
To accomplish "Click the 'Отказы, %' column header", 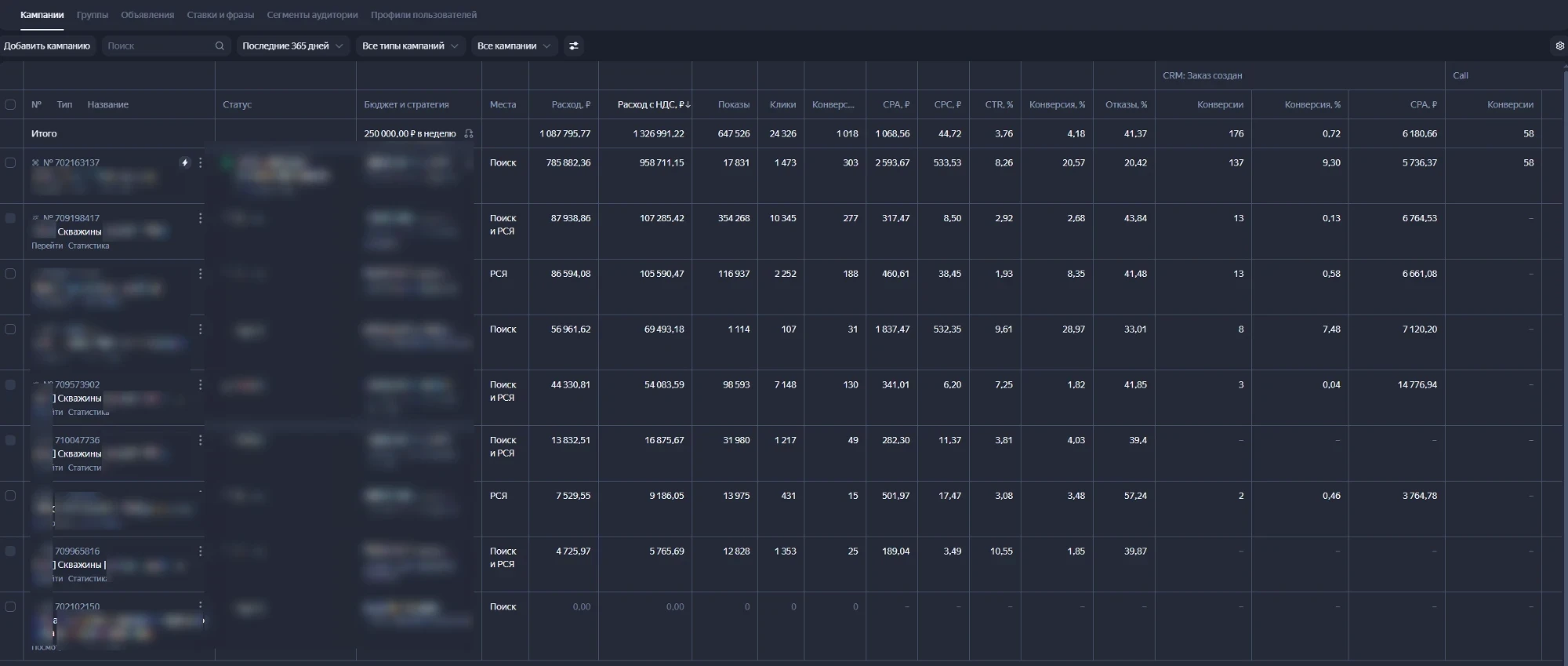I will pos(1126,104).
